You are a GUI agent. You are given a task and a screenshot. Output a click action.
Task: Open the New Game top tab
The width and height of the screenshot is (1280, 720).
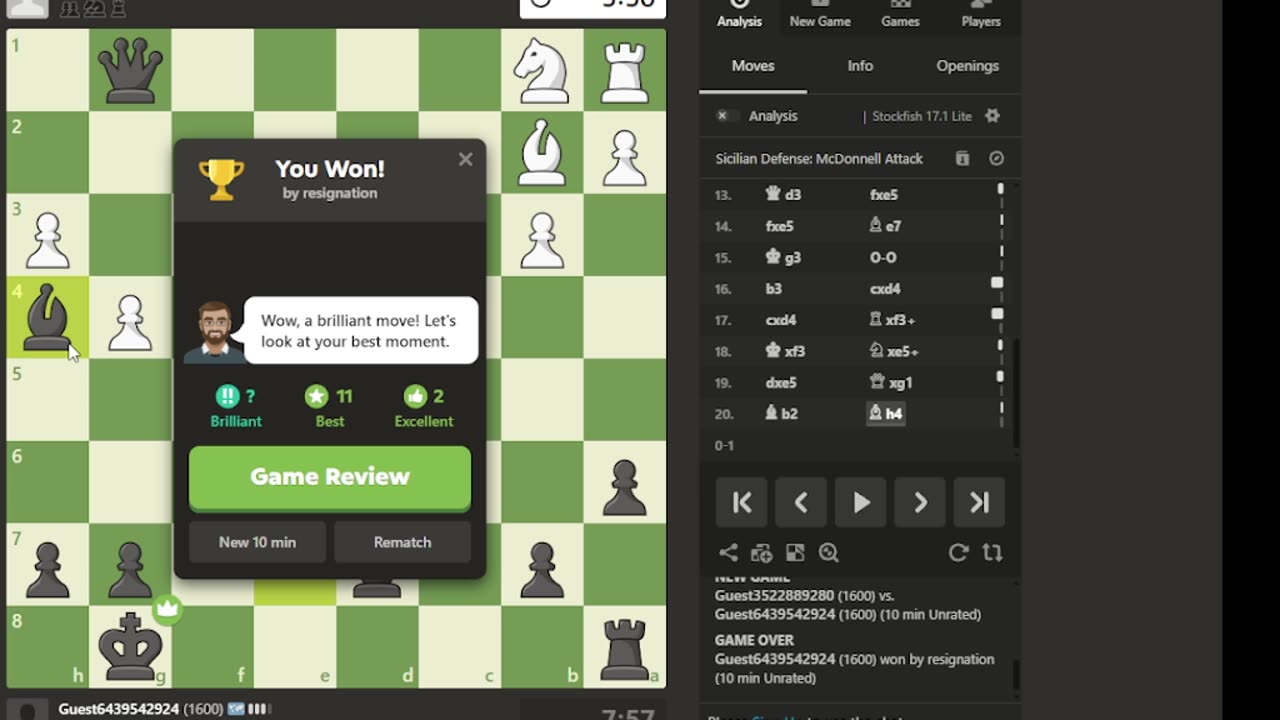coord(820,15)
